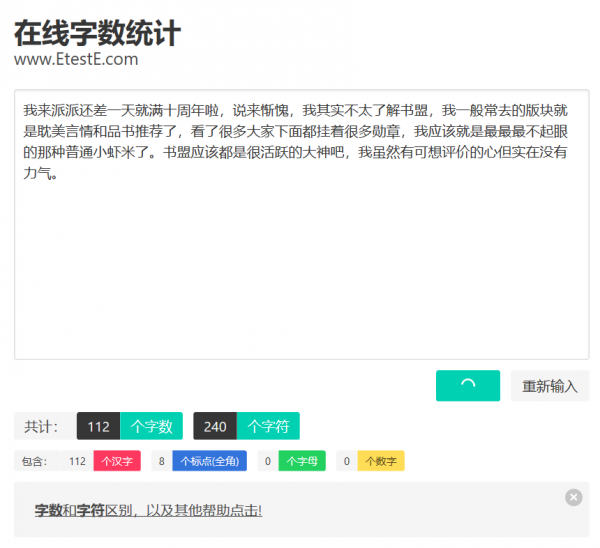Click the 在线字数统计 page title
Screen dimensions: 600x548
97,33
